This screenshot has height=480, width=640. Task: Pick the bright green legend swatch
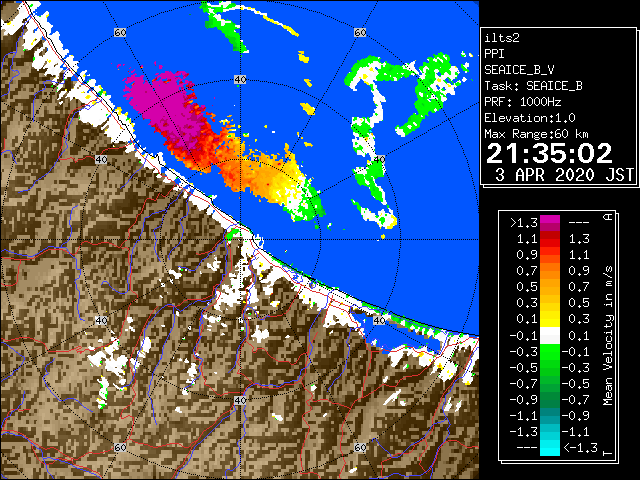(x=550, y=351)
